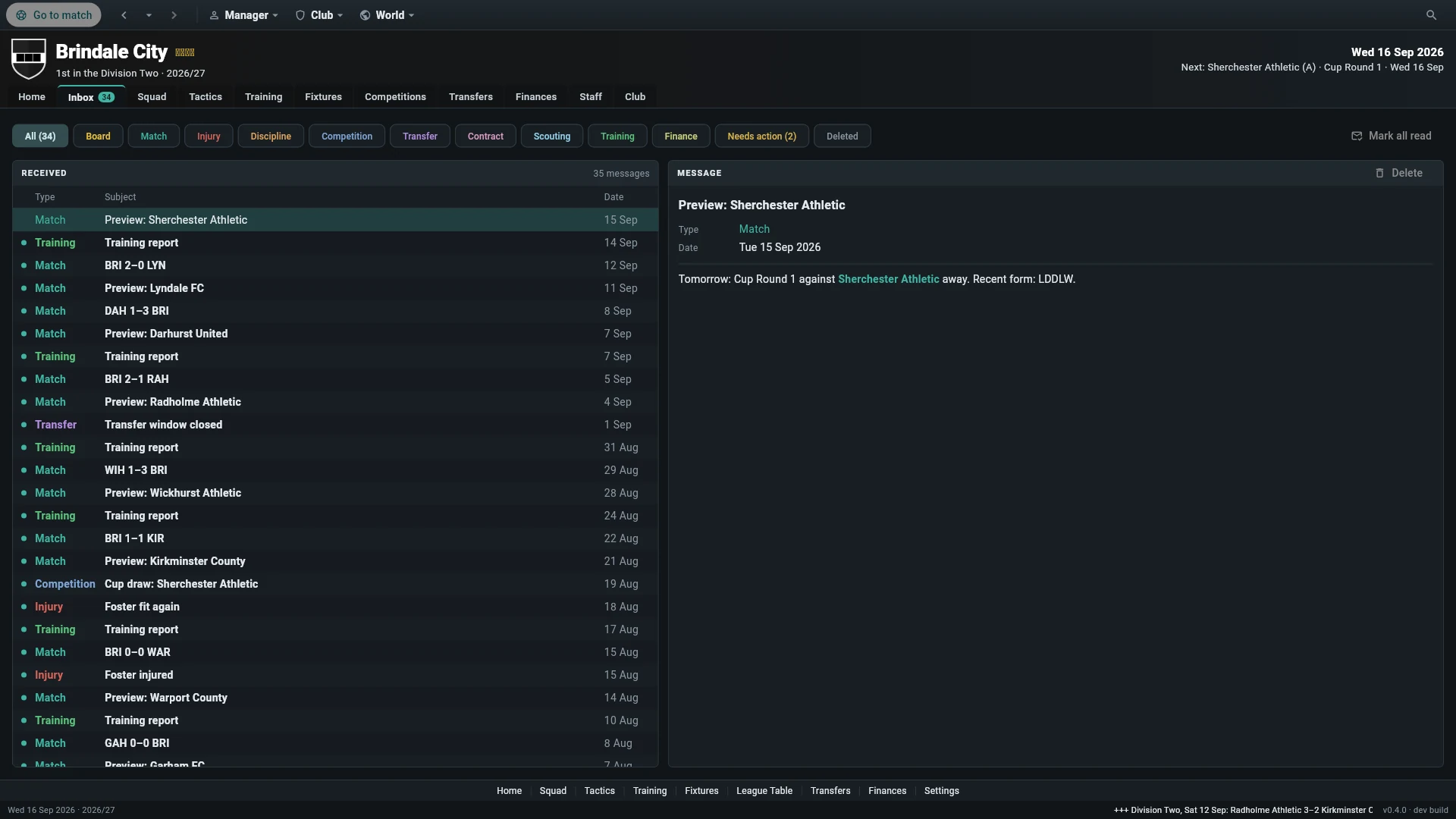Open the Club dropdown menu
The width and height of the screenshot is (1456, 819).
click(x=319, y=15)
